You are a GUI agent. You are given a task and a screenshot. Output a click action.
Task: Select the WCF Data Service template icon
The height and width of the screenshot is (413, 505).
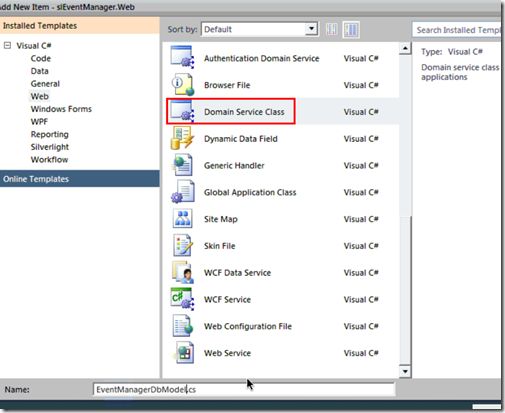[x=182, y=272]
